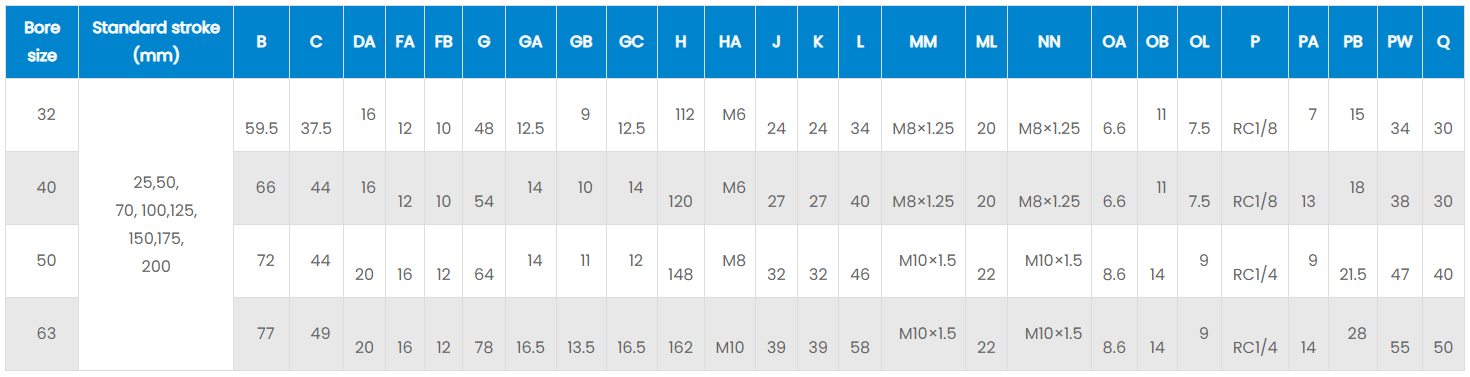Click the RC1/8 value in the 32 row

click(x=1255, y=129)
